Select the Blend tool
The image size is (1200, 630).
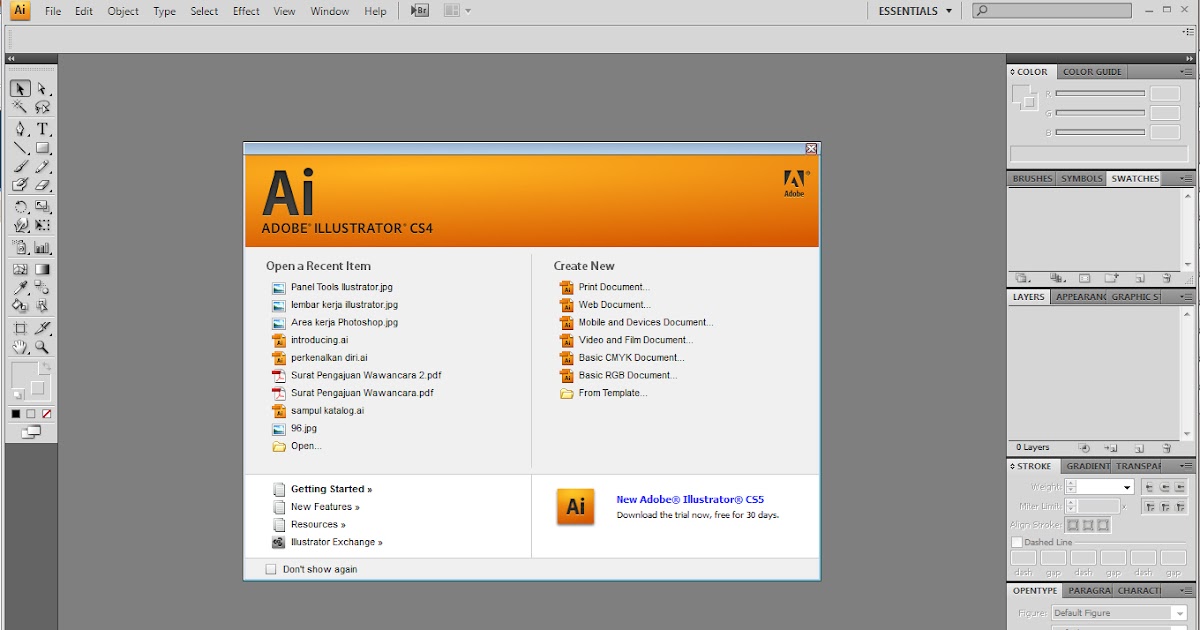point(42,287)
